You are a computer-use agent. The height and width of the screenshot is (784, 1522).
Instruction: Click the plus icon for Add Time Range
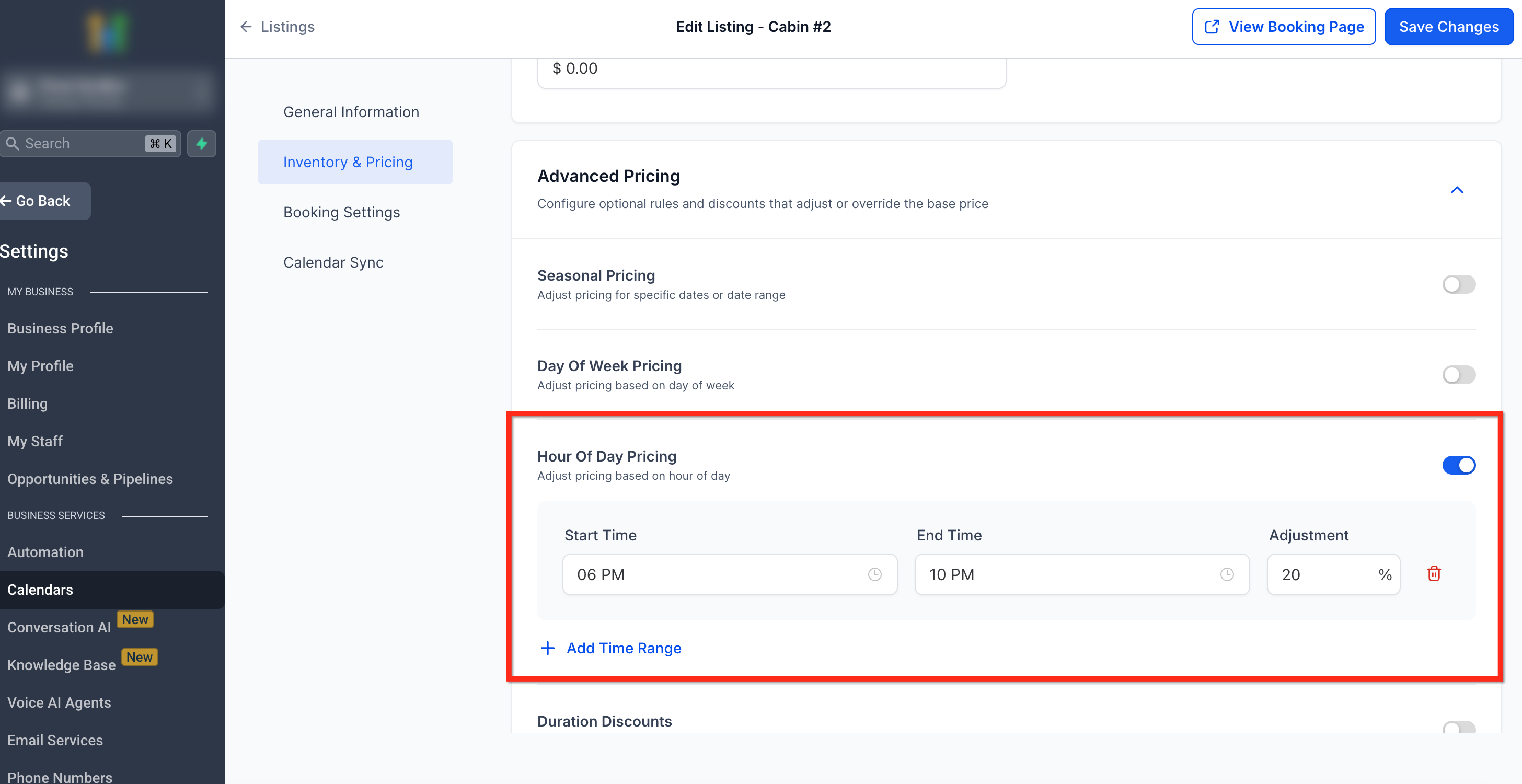tap(548, 648)
